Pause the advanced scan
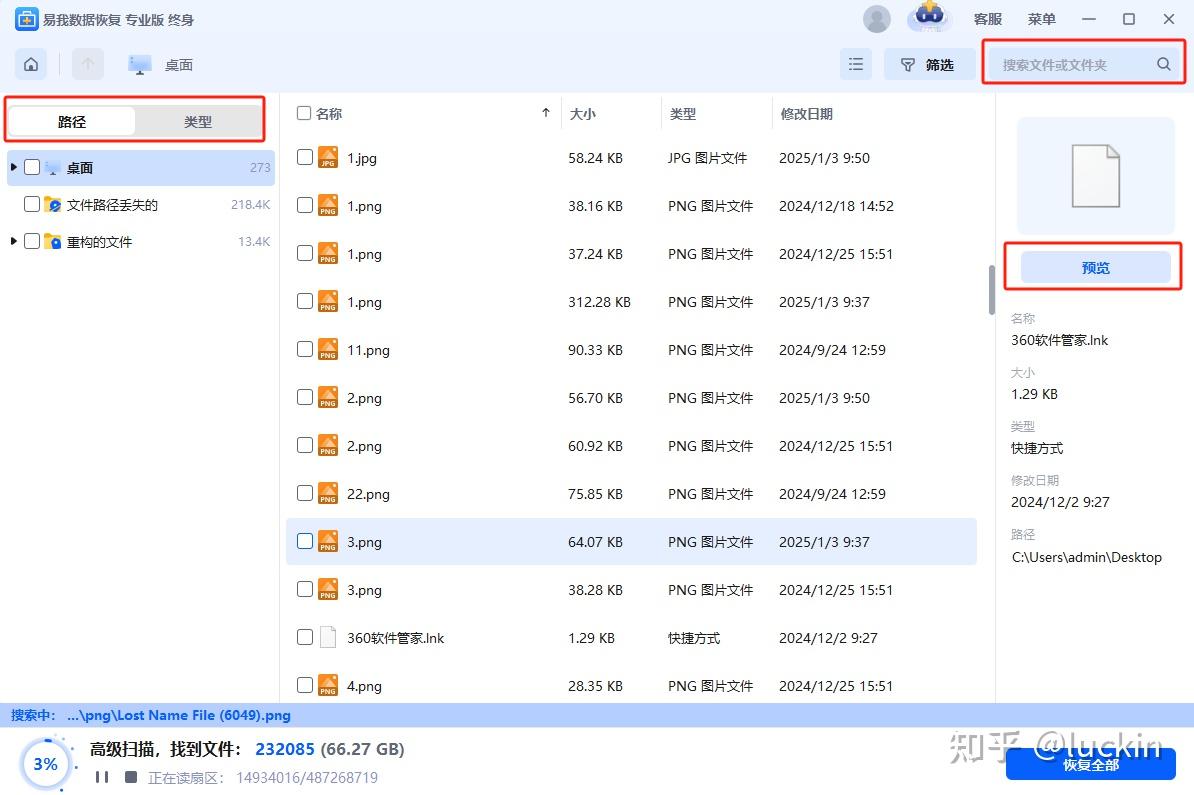 [102, 777]
